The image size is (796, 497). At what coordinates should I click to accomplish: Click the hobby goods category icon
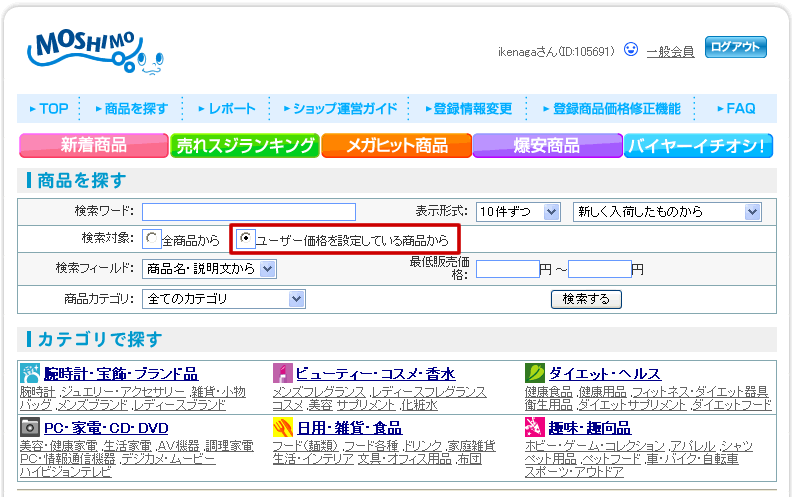click(x=534, y=427)
